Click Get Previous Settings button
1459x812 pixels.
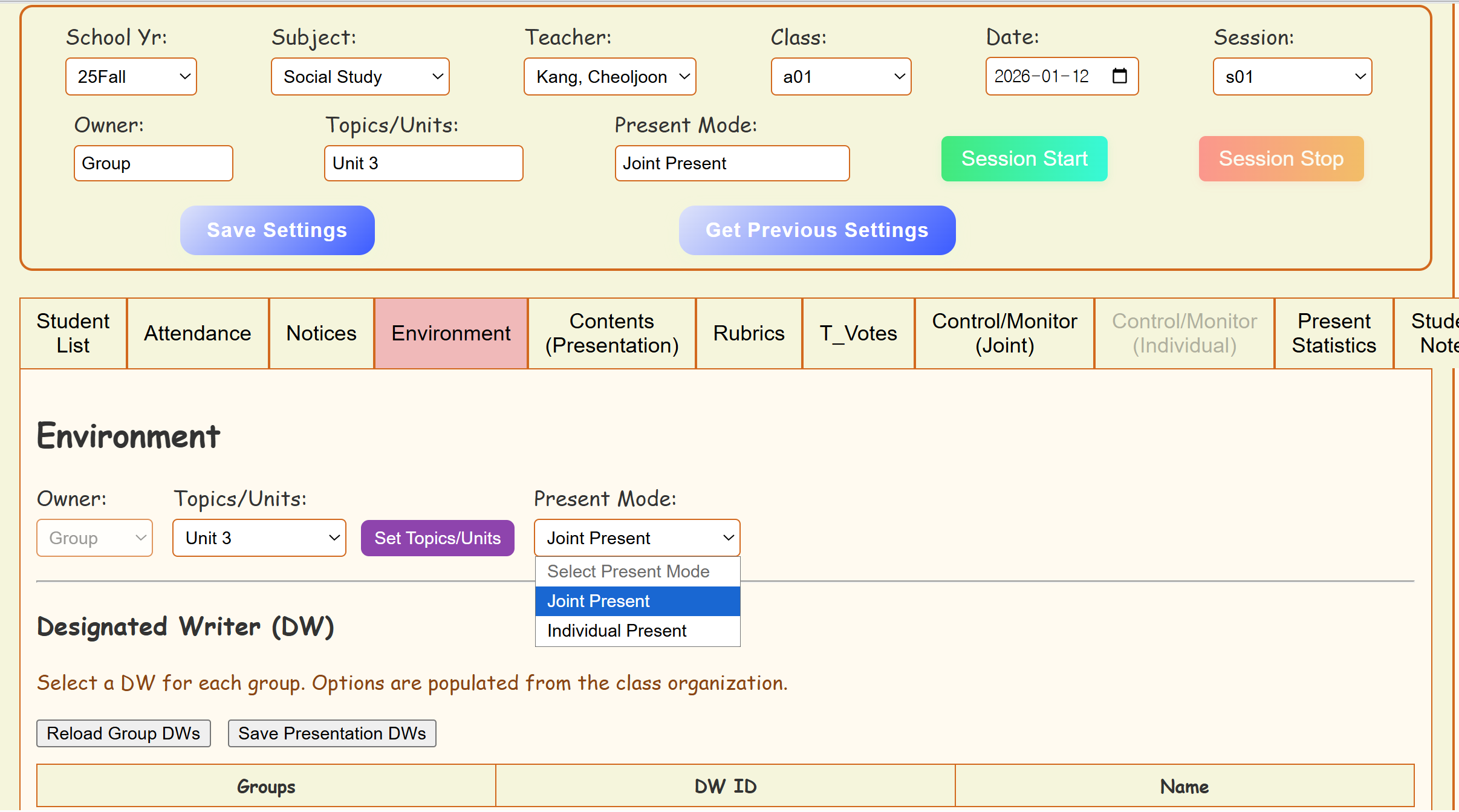tap(816, 230)
